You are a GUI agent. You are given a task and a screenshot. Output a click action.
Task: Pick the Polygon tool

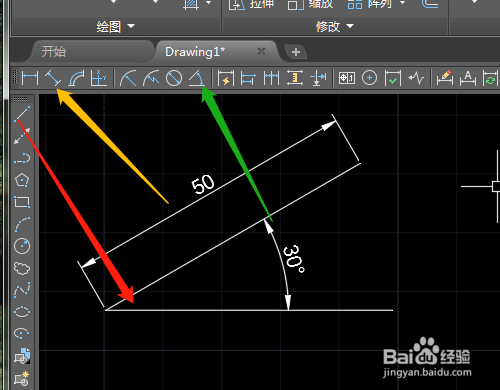tap(22, 180)
